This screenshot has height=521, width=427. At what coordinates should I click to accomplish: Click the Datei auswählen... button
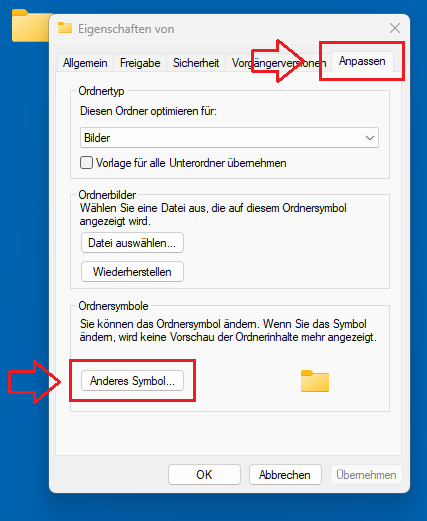pyautogui.click(x=132, y=243)
